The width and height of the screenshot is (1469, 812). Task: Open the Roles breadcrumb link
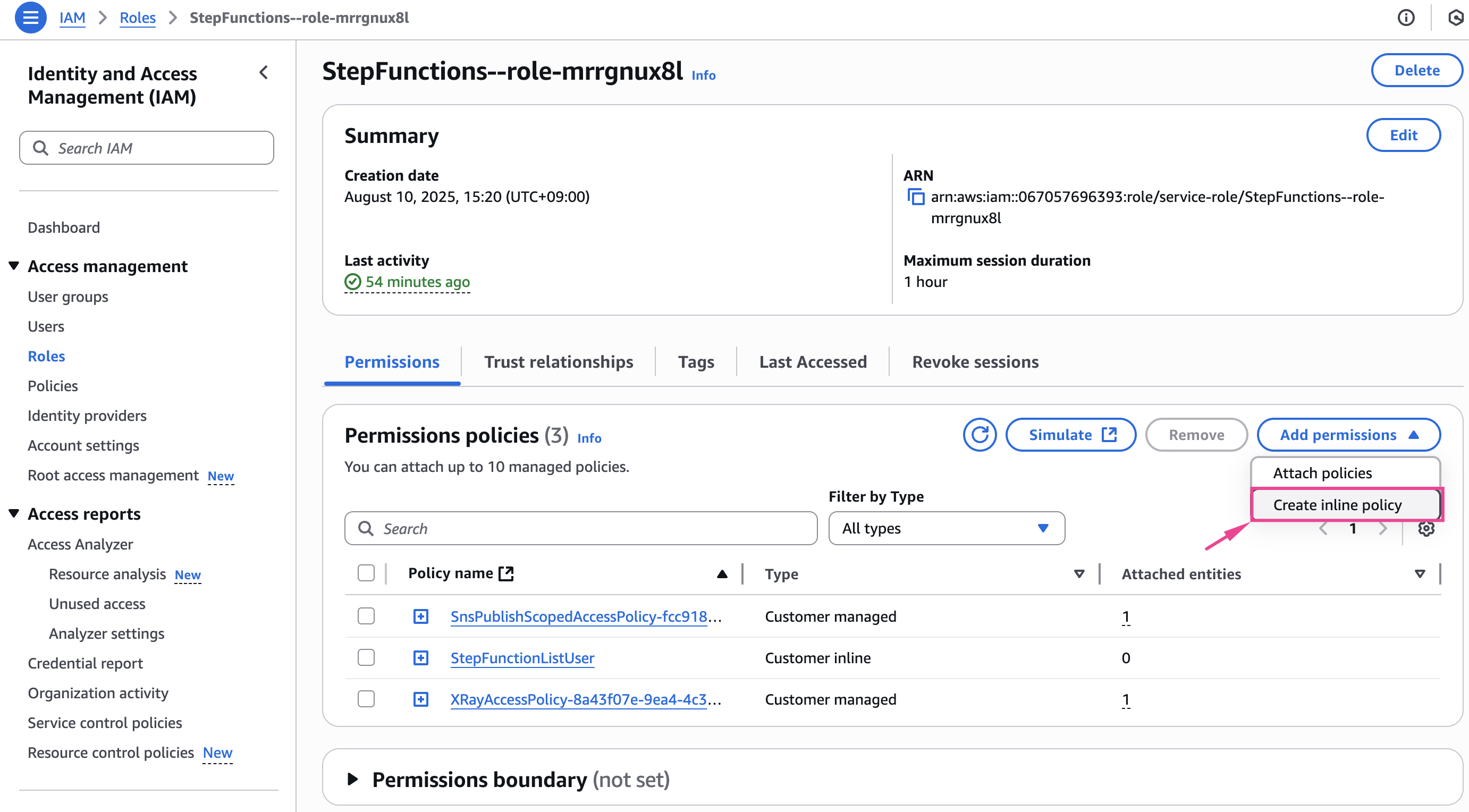[x=138, y=18]
